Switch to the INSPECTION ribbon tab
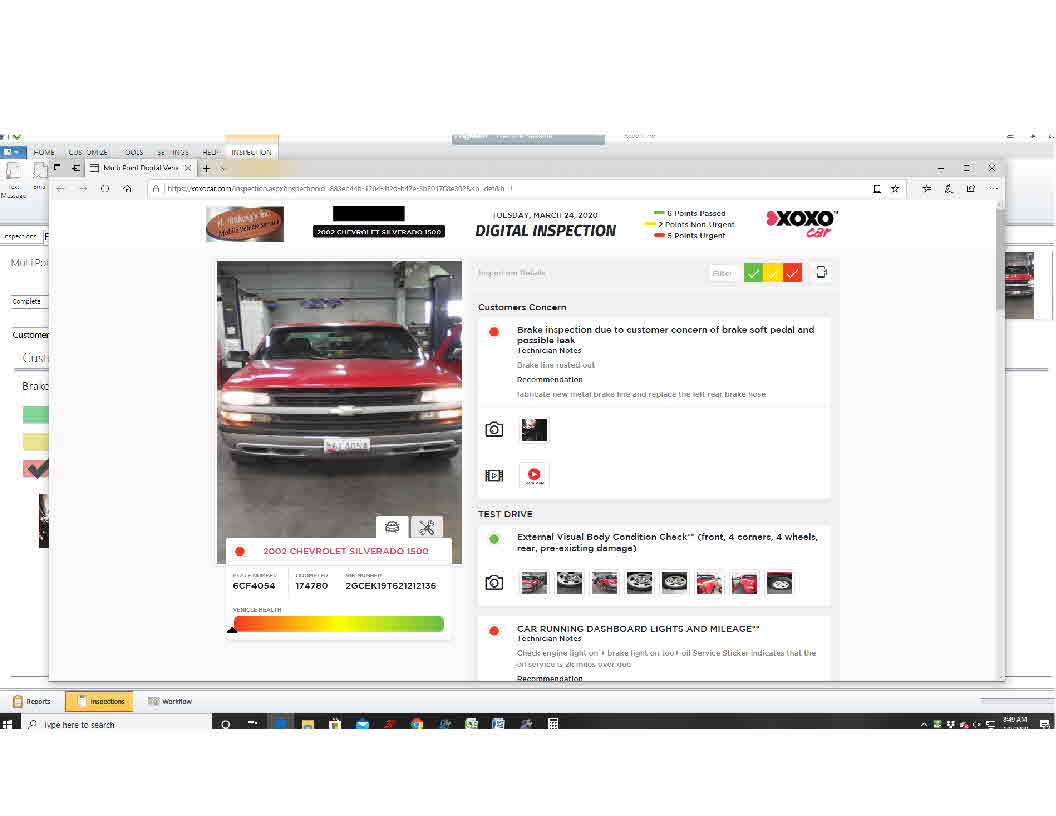Screen dimensions: 1056x816 coord(251,152)
